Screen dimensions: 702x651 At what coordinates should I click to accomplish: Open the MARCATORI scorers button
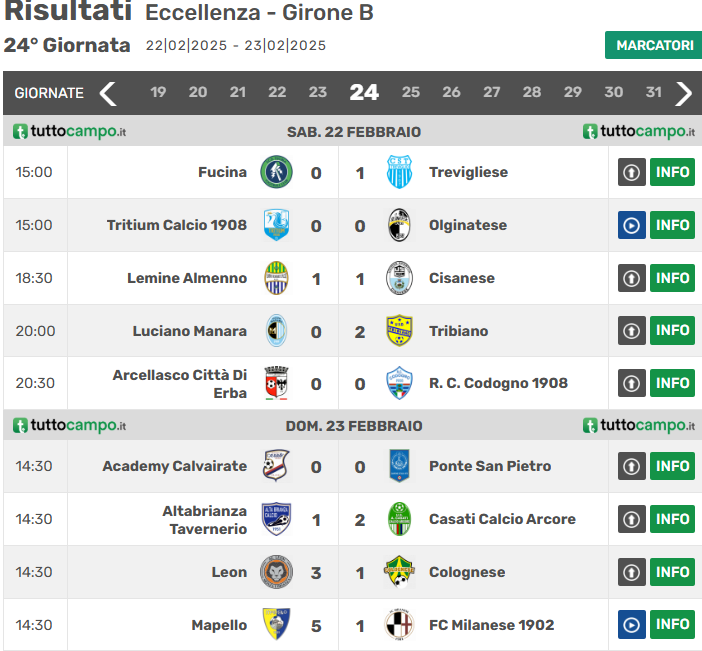click(653, 45)
